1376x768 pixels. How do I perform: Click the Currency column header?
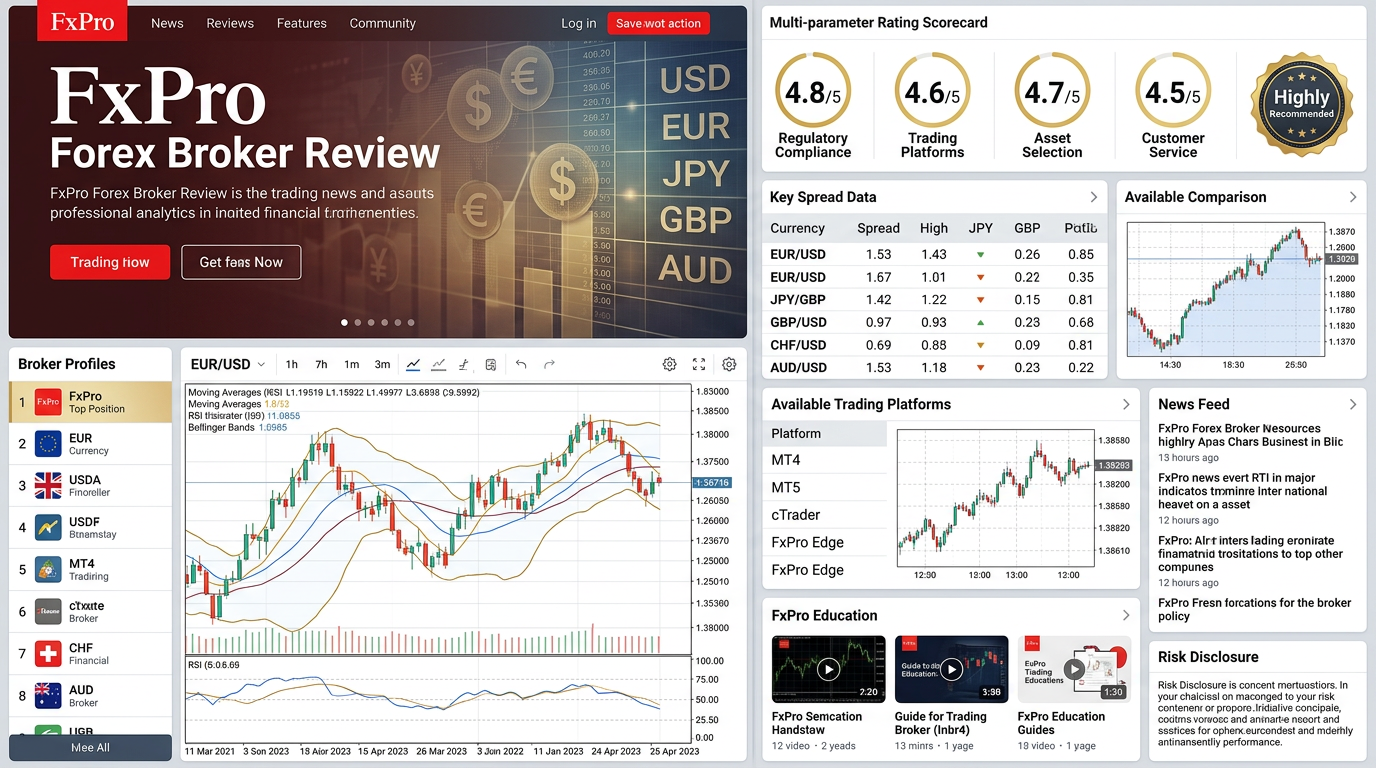click(x=797, y=228)
